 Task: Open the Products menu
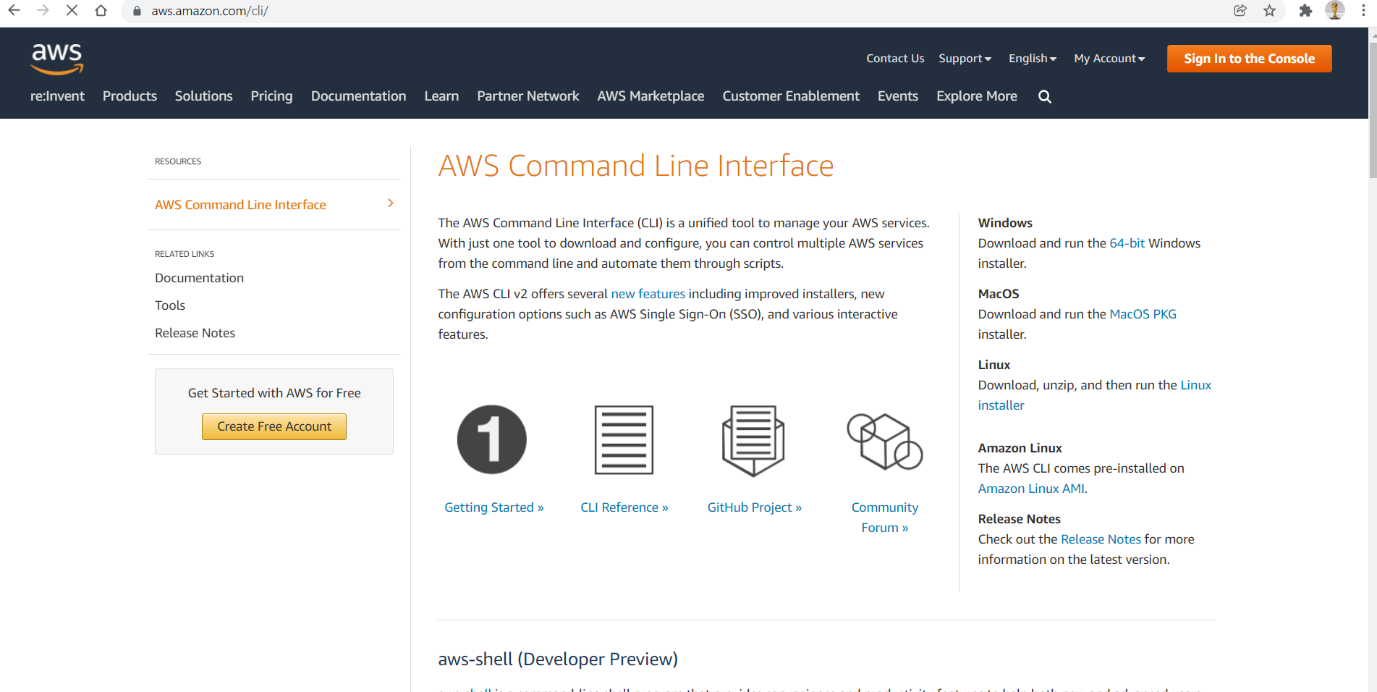tap(130, 96)
